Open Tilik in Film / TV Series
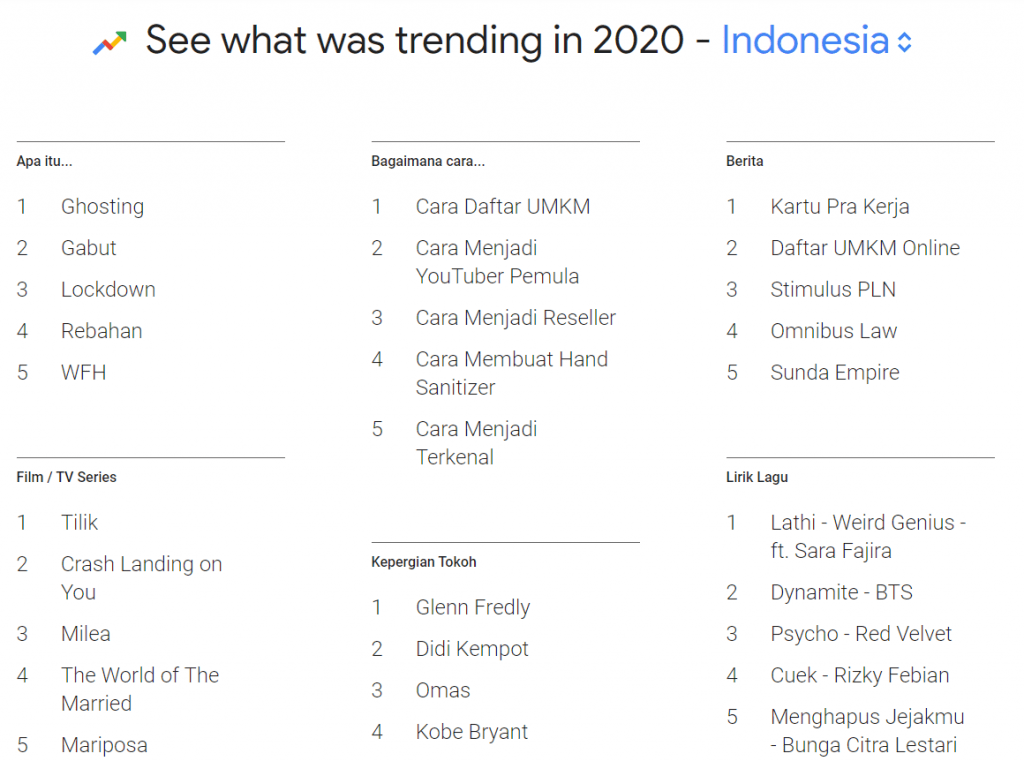1024x761 pixels. 79,523
